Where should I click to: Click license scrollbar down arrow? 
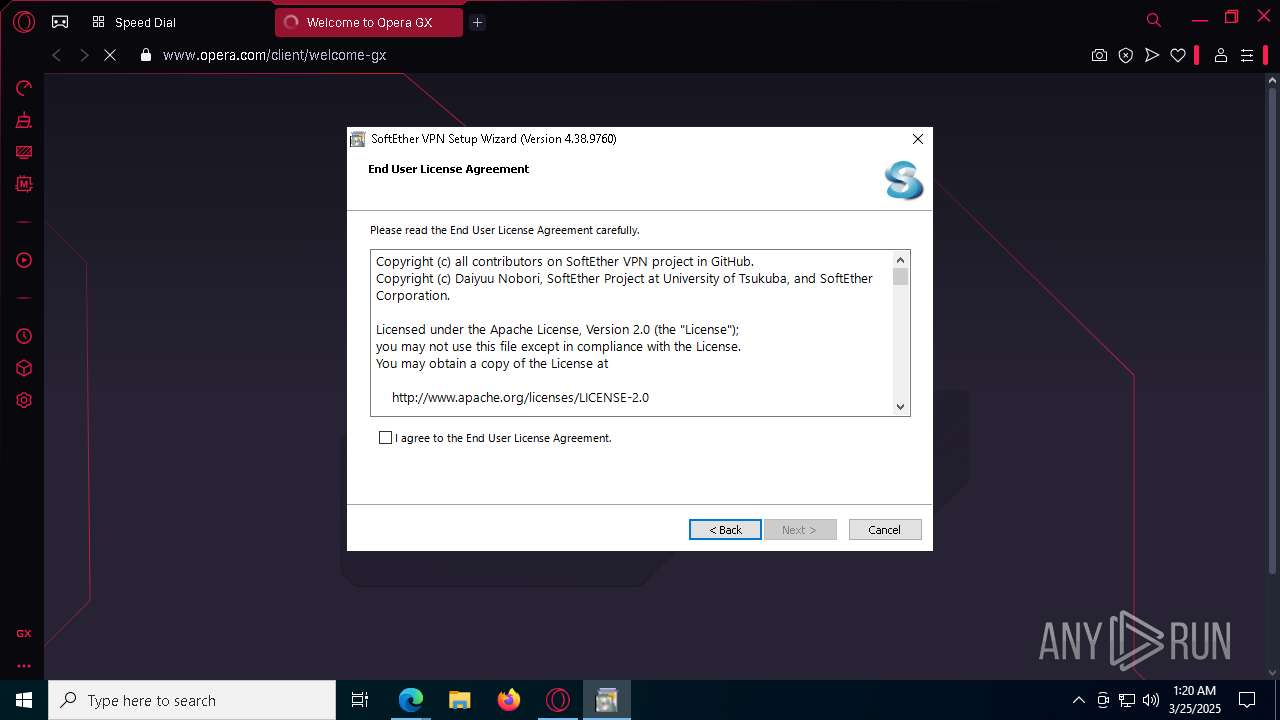(900, 406)
